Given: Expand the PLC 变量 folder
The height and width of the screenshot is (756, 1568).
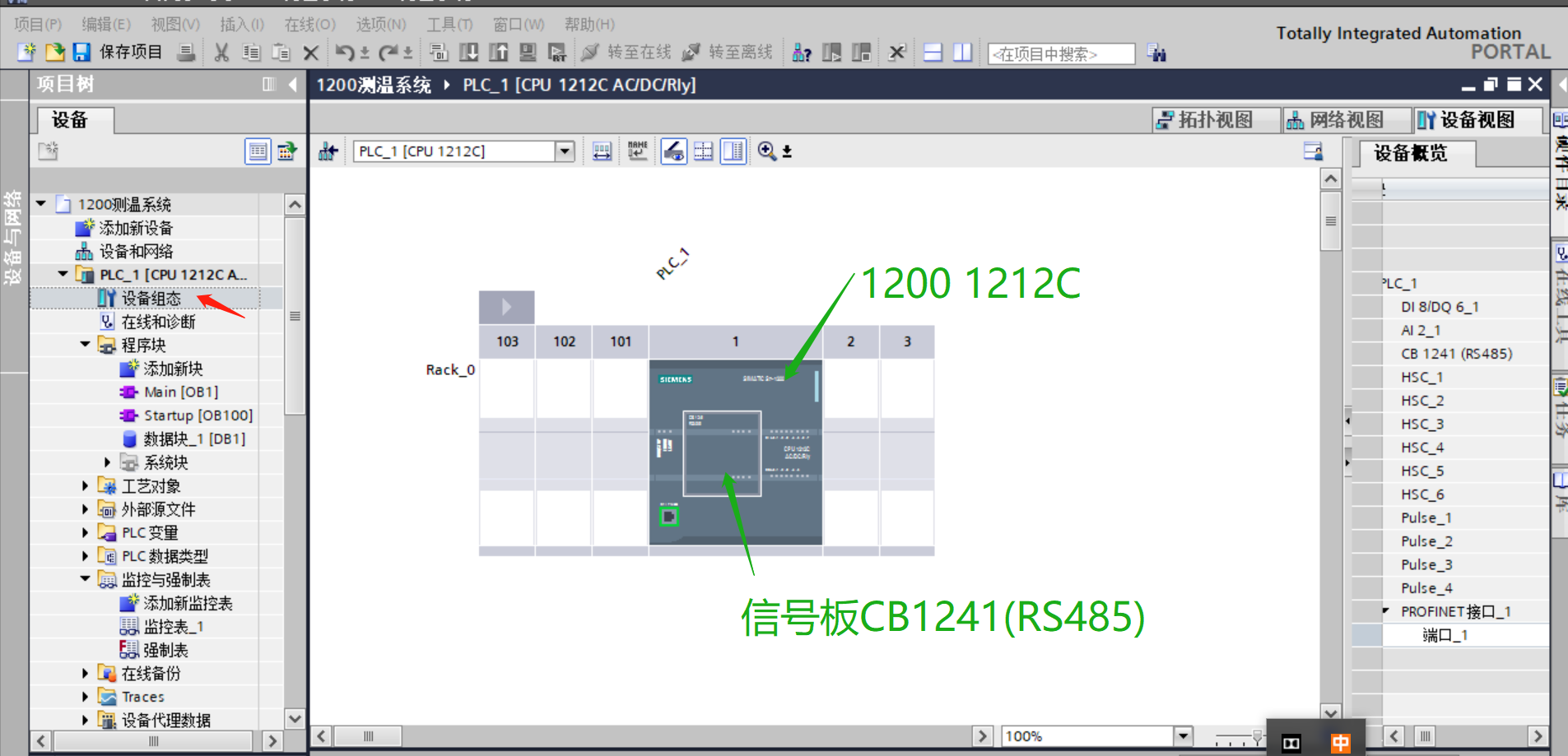Looking at the screenshot, I should [x=85, y=533].
